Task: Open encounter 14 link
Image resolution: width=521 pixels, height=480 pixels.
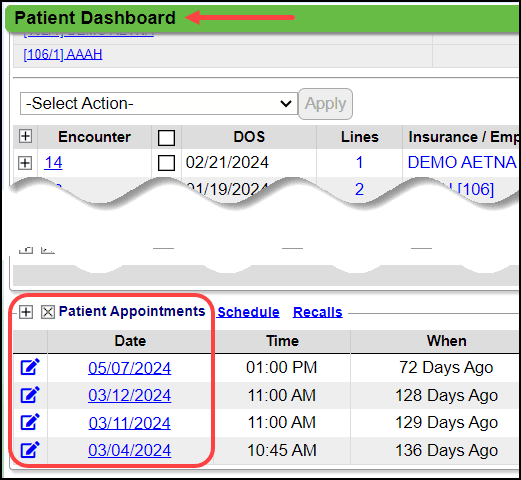Action: point(53,163)
